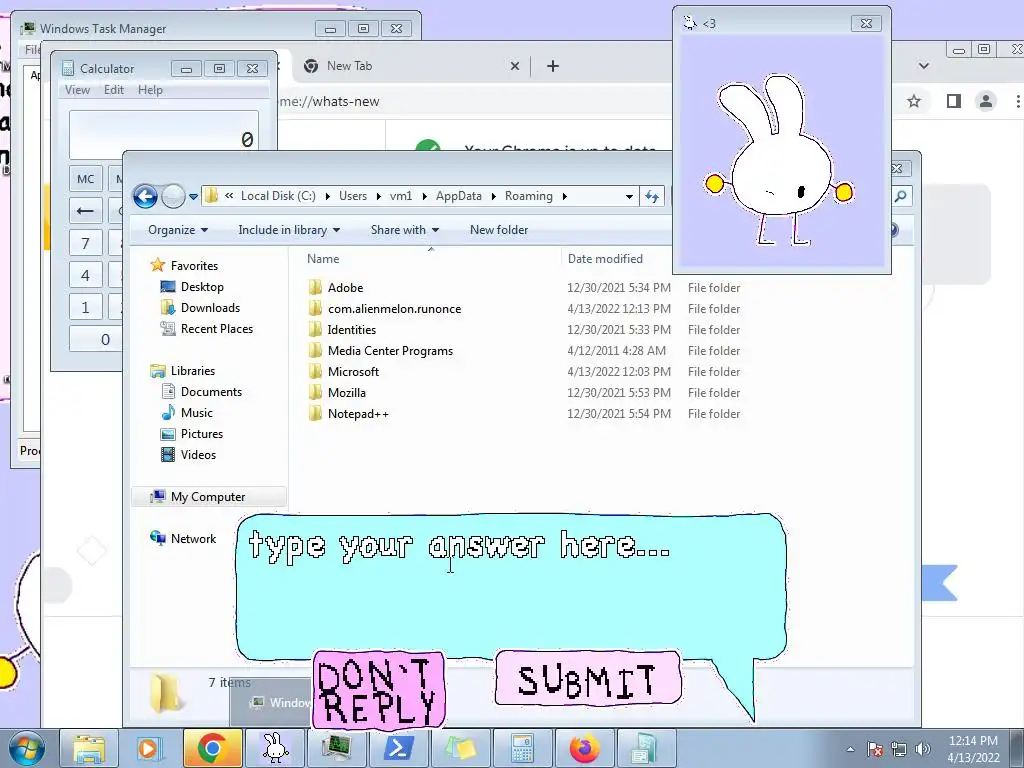Open the recent locations dropdown arrow
Screen dimensions: 1024x768
193,197
